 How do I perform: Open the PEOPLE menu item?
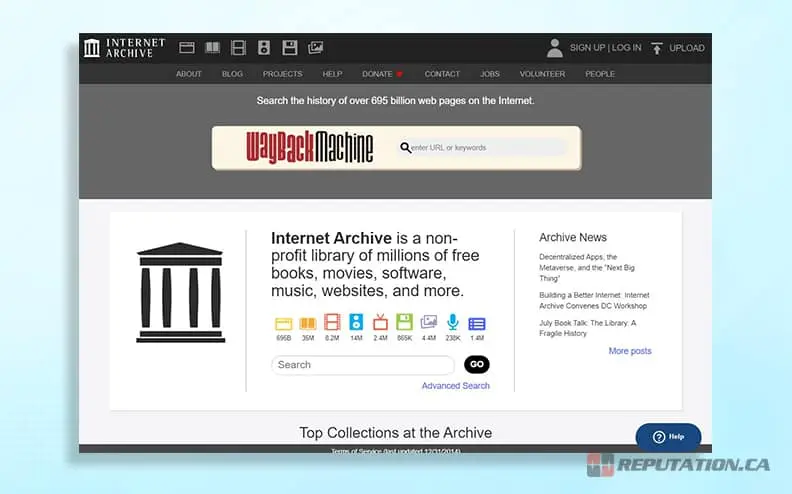click(600, 74)
